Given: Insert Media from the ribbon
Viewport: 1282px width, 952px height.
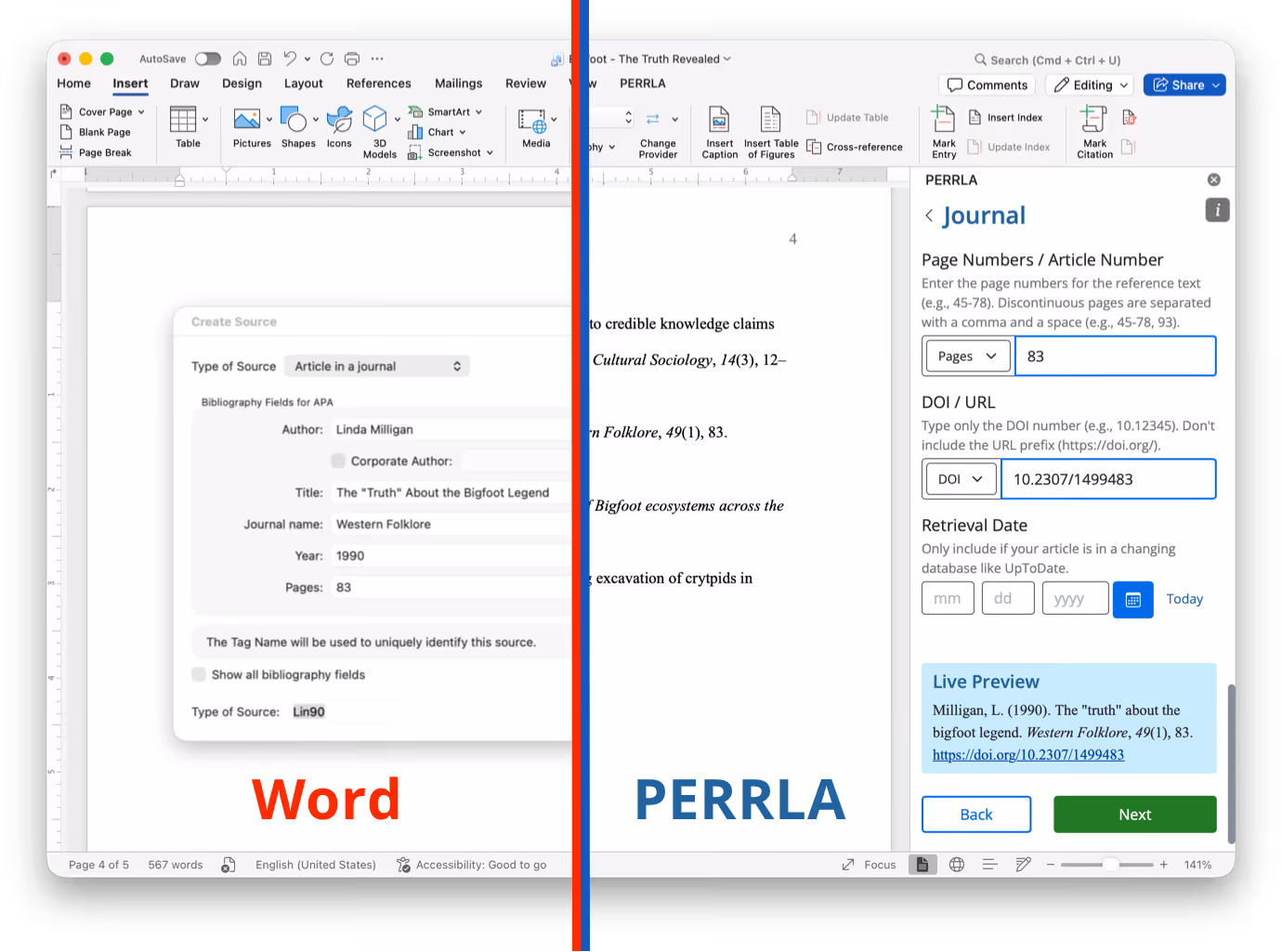Looking at the screenshot, I should click(536, 127).
